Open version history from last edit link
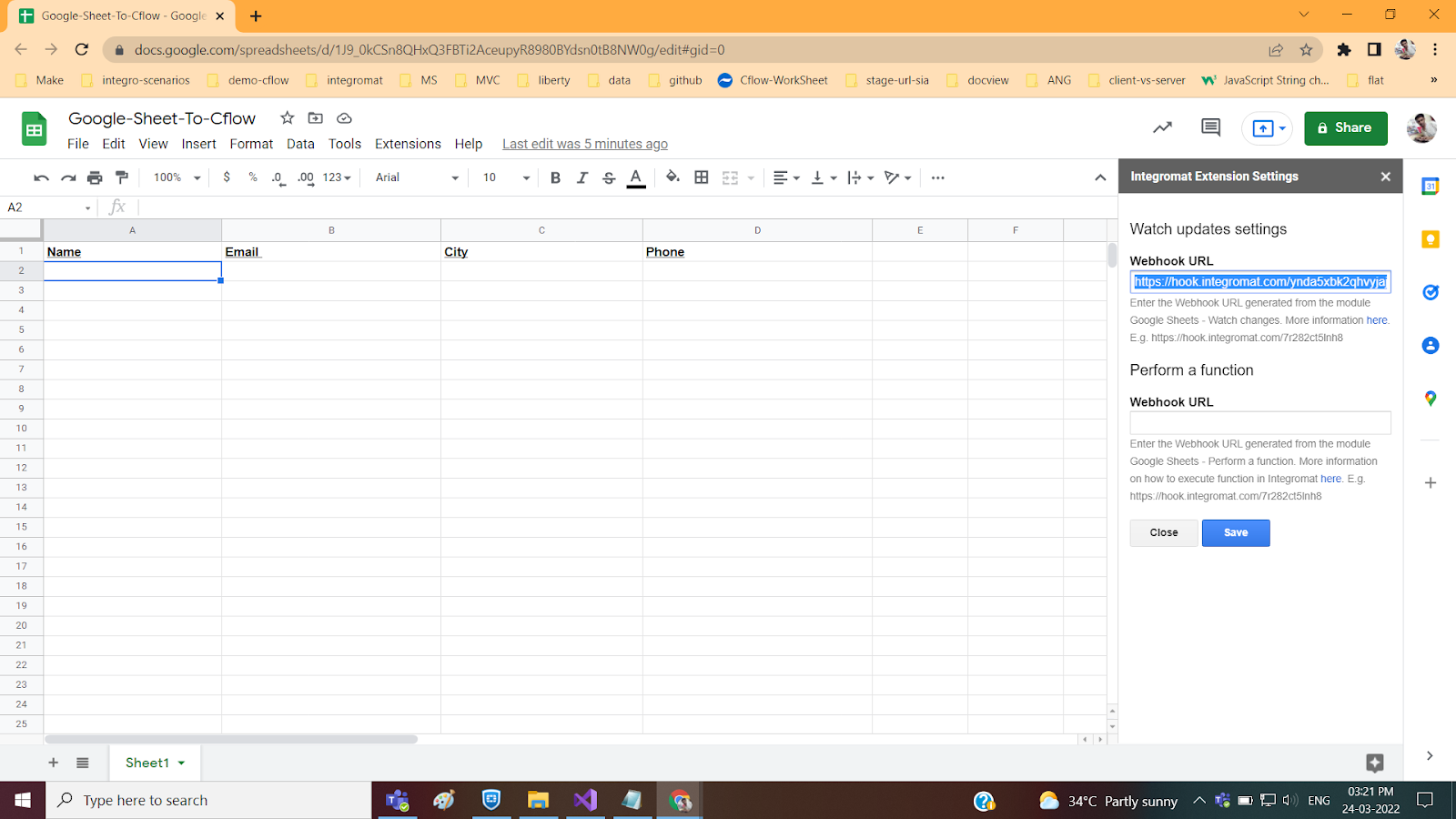Viewport: 1456px width, 819px height. click(x=585, y=144)
